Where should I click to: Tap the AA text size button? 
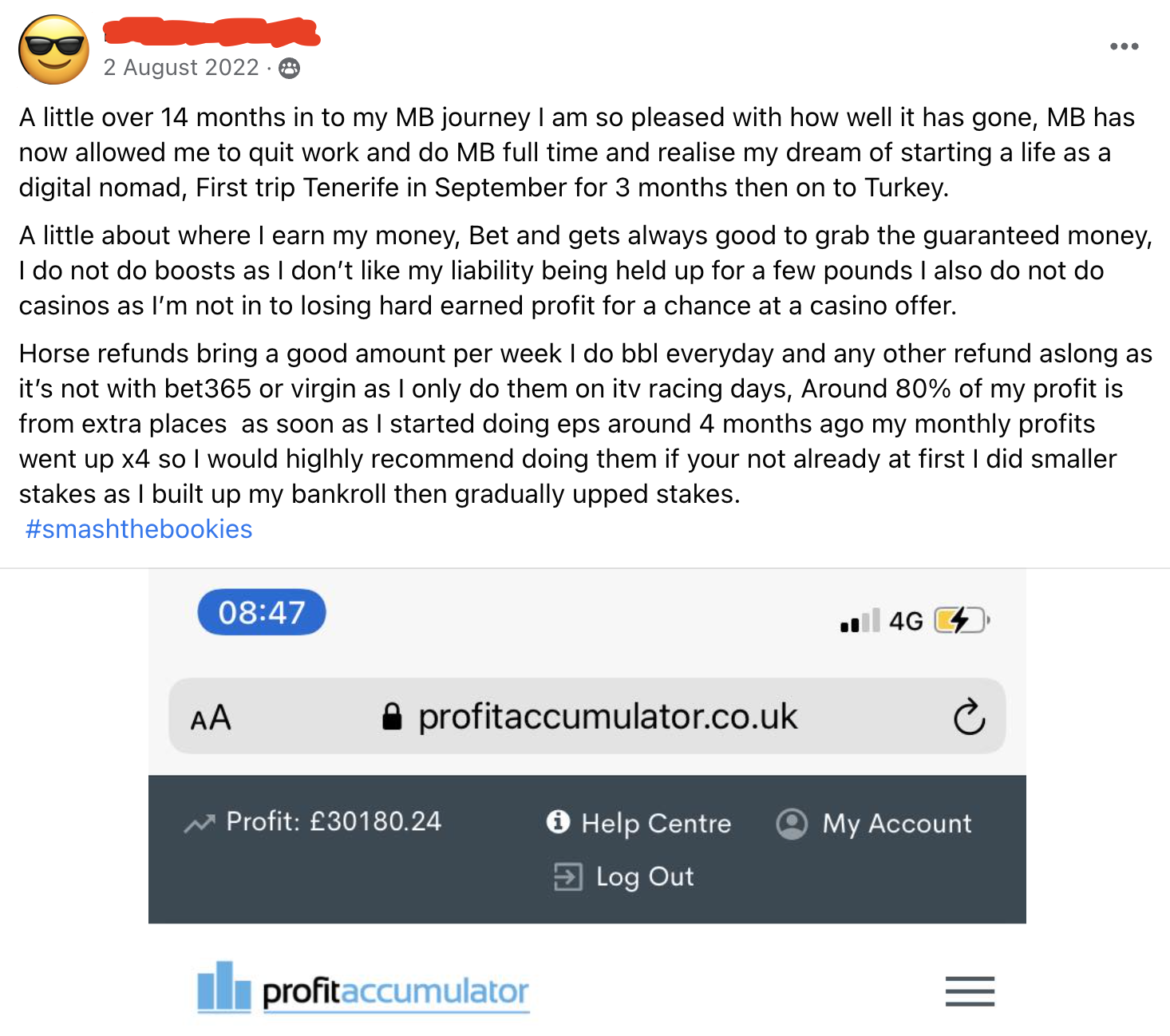211,718
